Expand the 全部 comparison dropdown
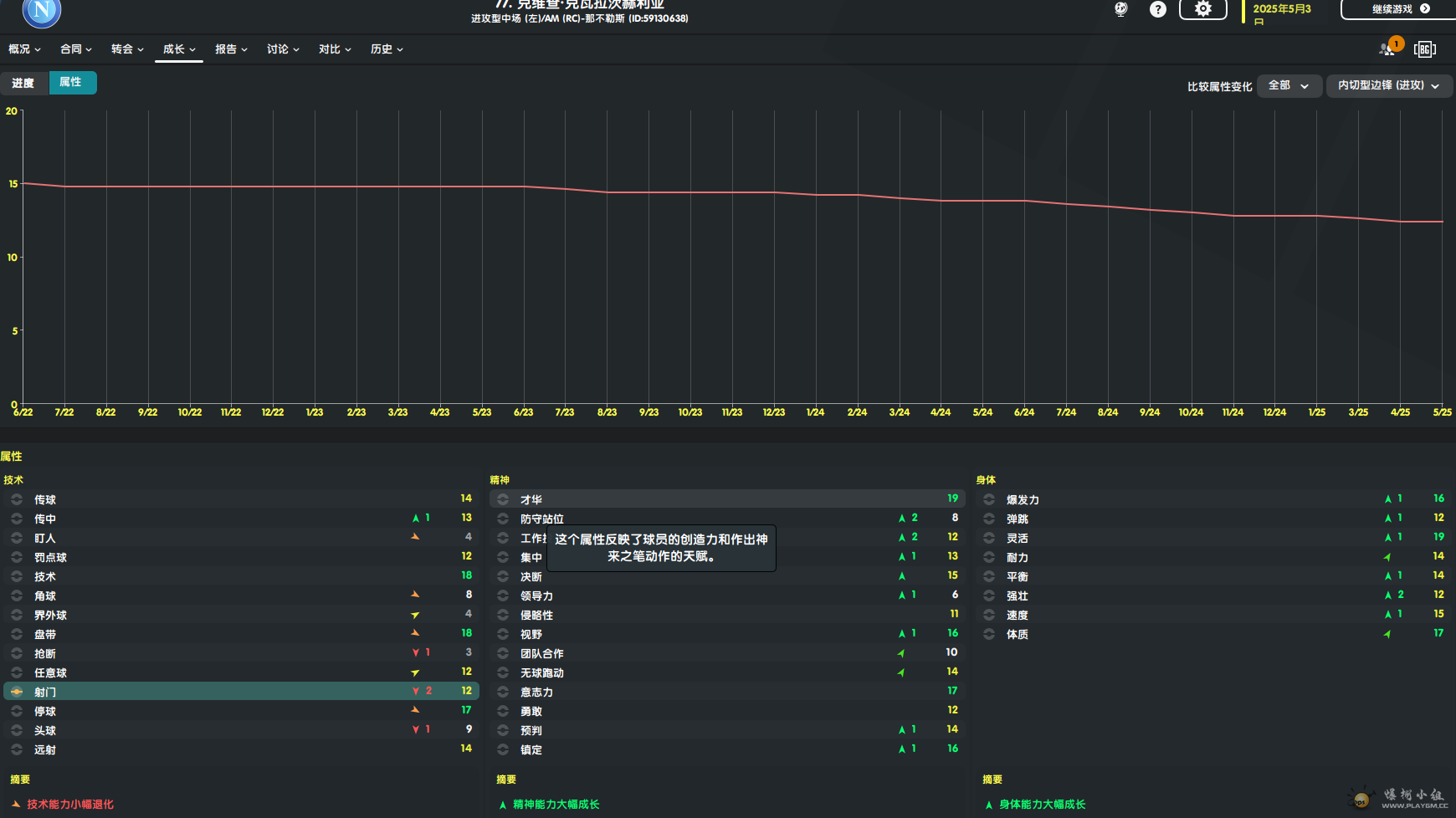The image size is (1456, 818). (x=1289, y=86)
